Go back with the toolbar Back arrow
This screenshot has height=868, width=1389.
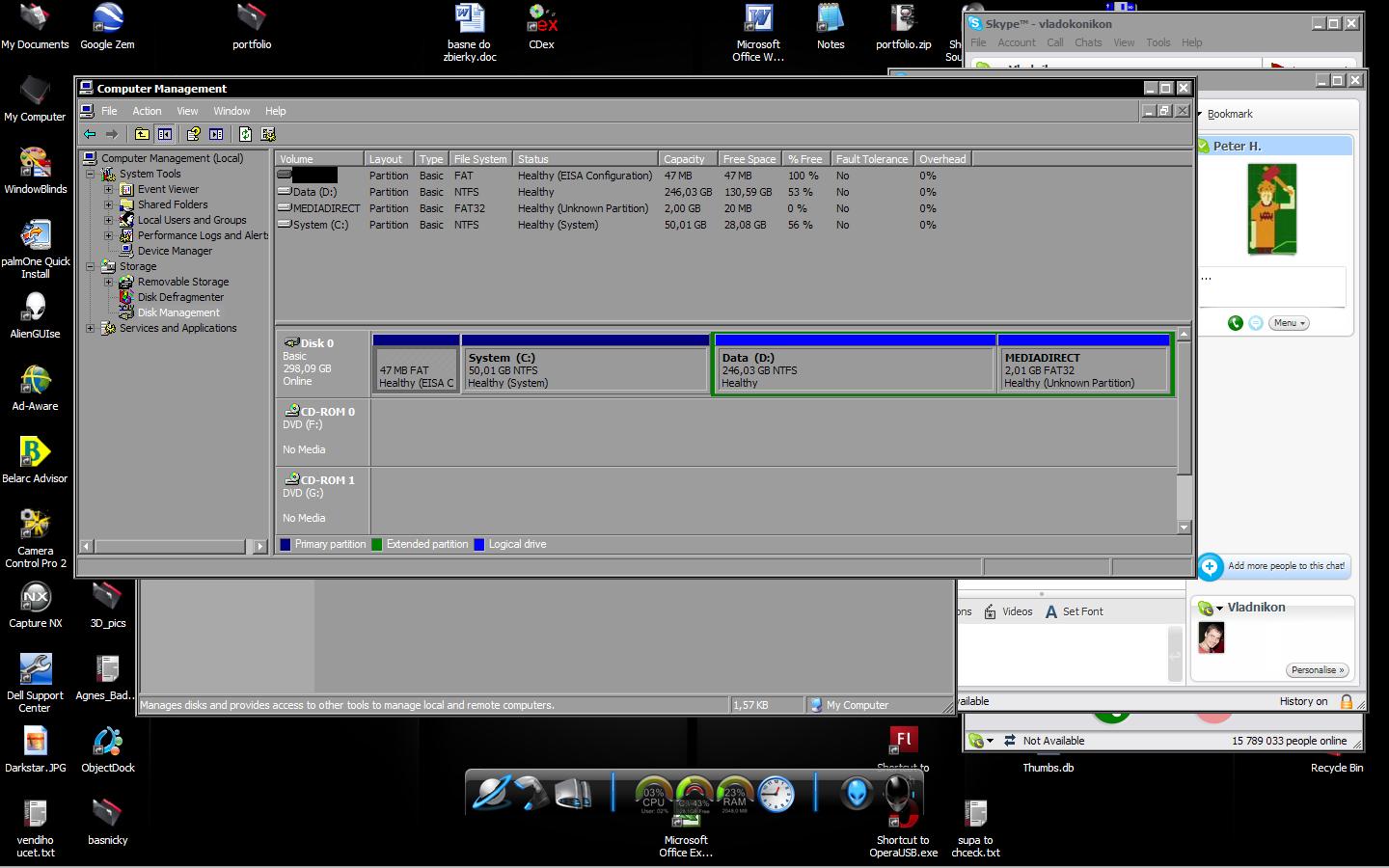(x=90, y=134)
